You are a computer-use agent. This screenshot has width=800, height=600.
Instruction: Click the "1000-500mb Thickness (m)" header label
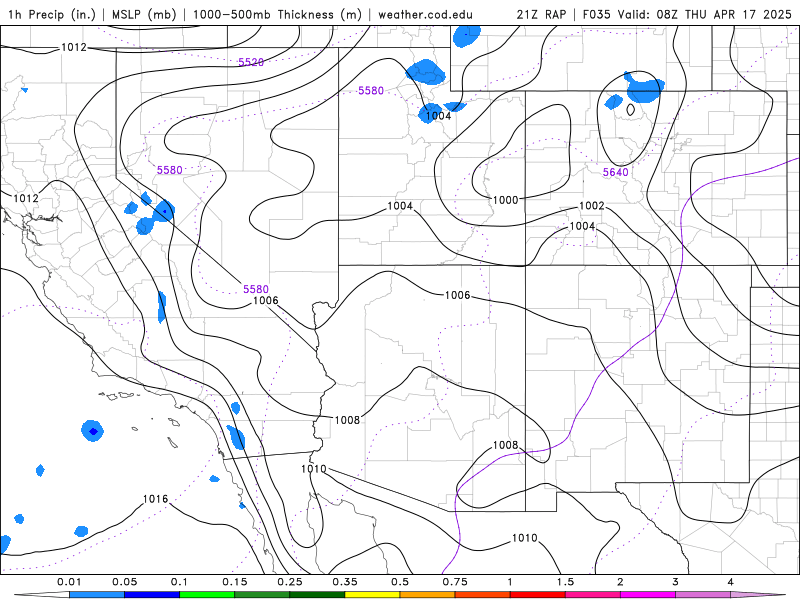click(x=277, y=14)
